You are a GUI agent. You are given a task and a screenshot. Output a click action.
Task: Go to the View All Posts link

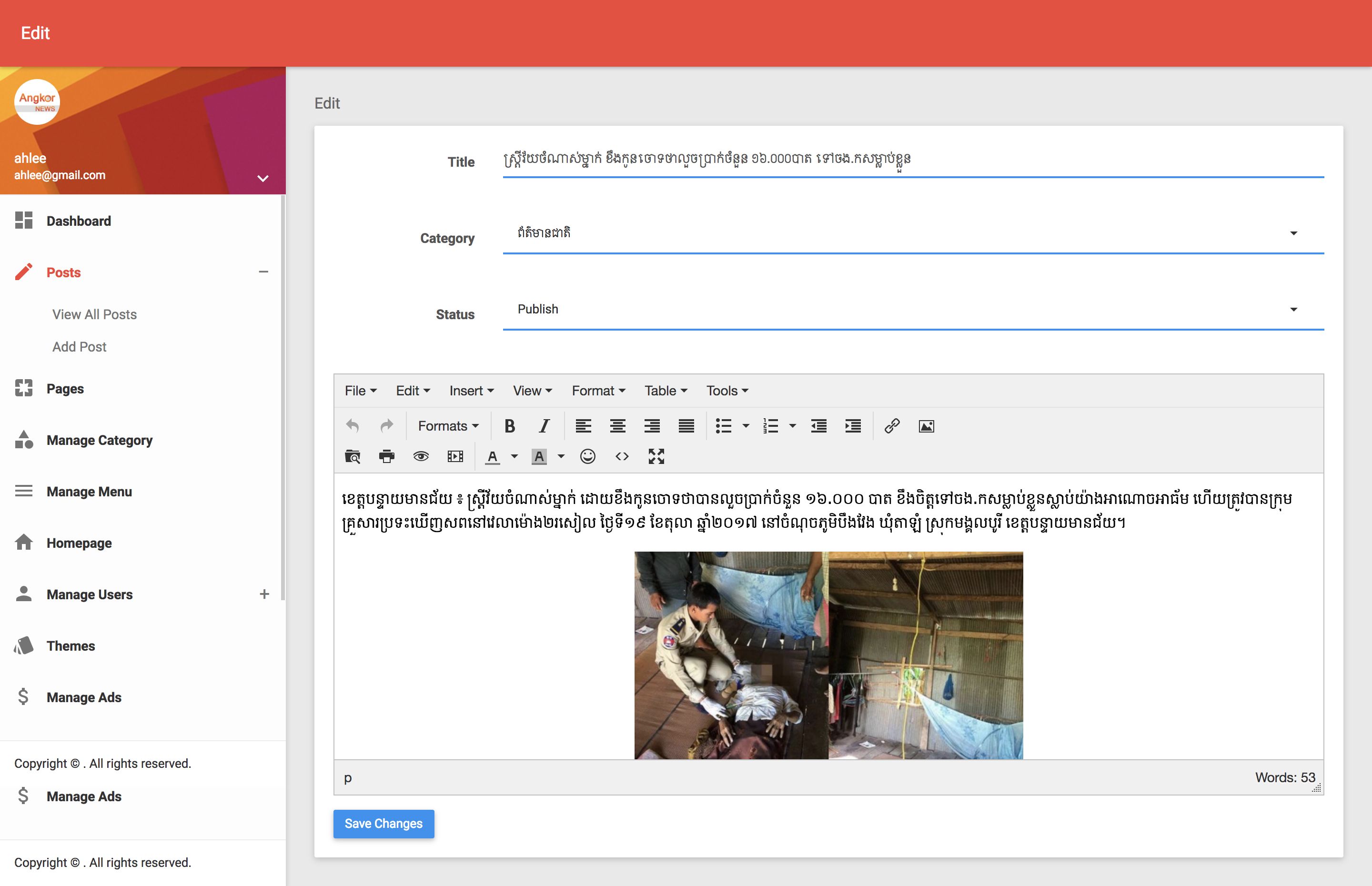tap(94, 315)
